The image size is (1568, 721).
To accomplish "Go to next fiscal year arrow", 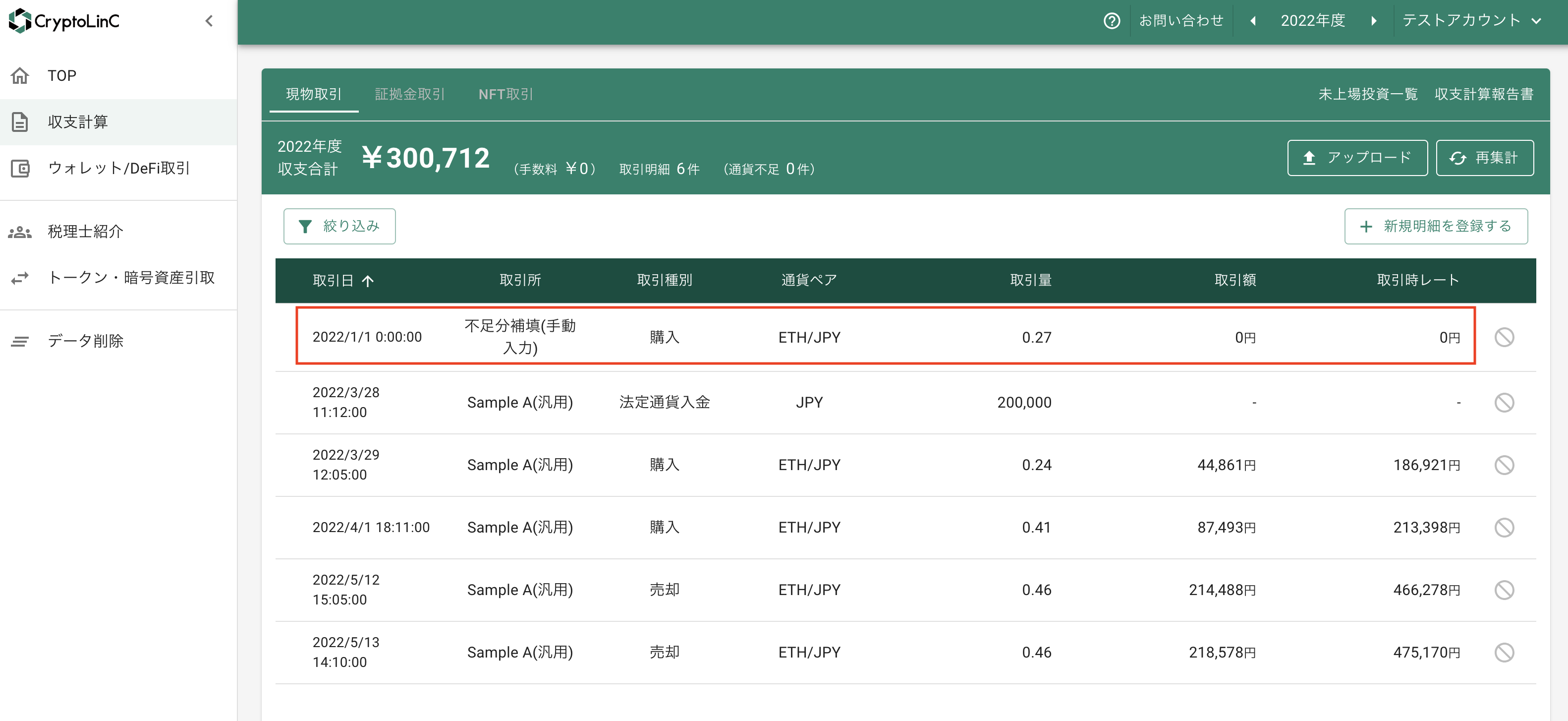I will pyautogui.click(x=1373, y=21).
